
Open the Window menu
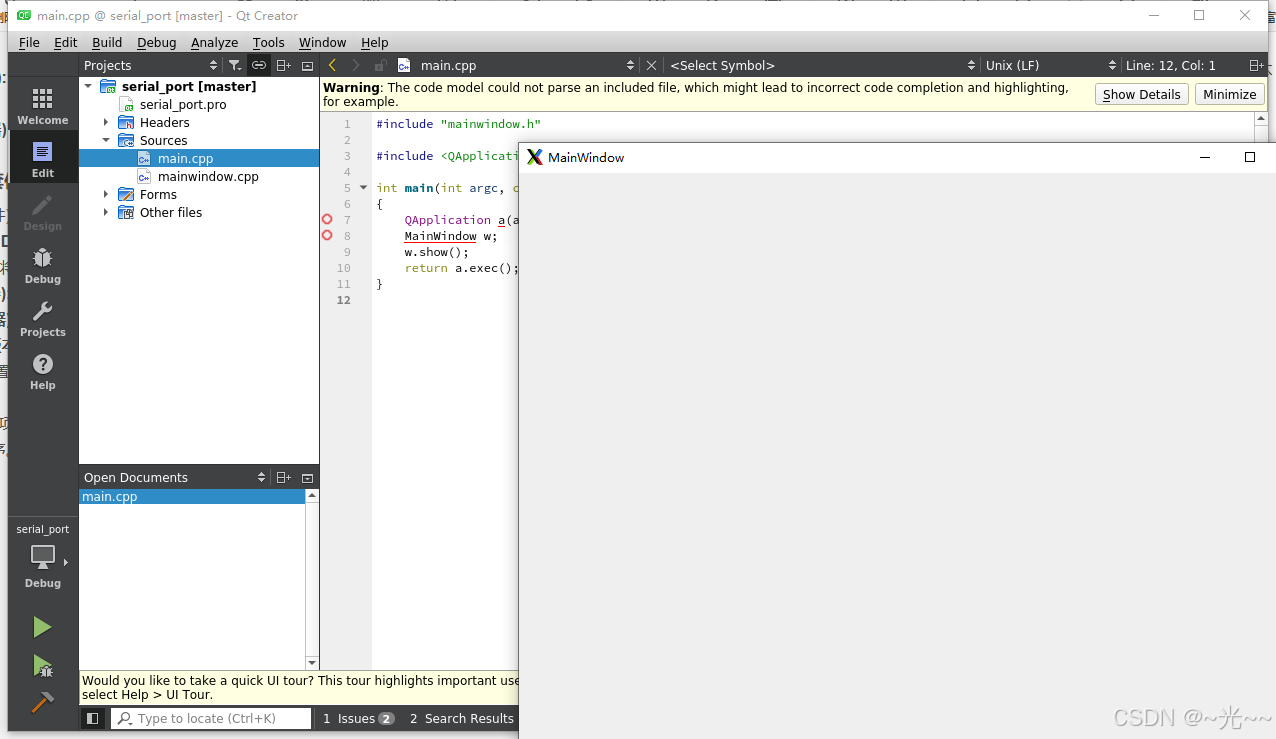(x=323, y=42)
